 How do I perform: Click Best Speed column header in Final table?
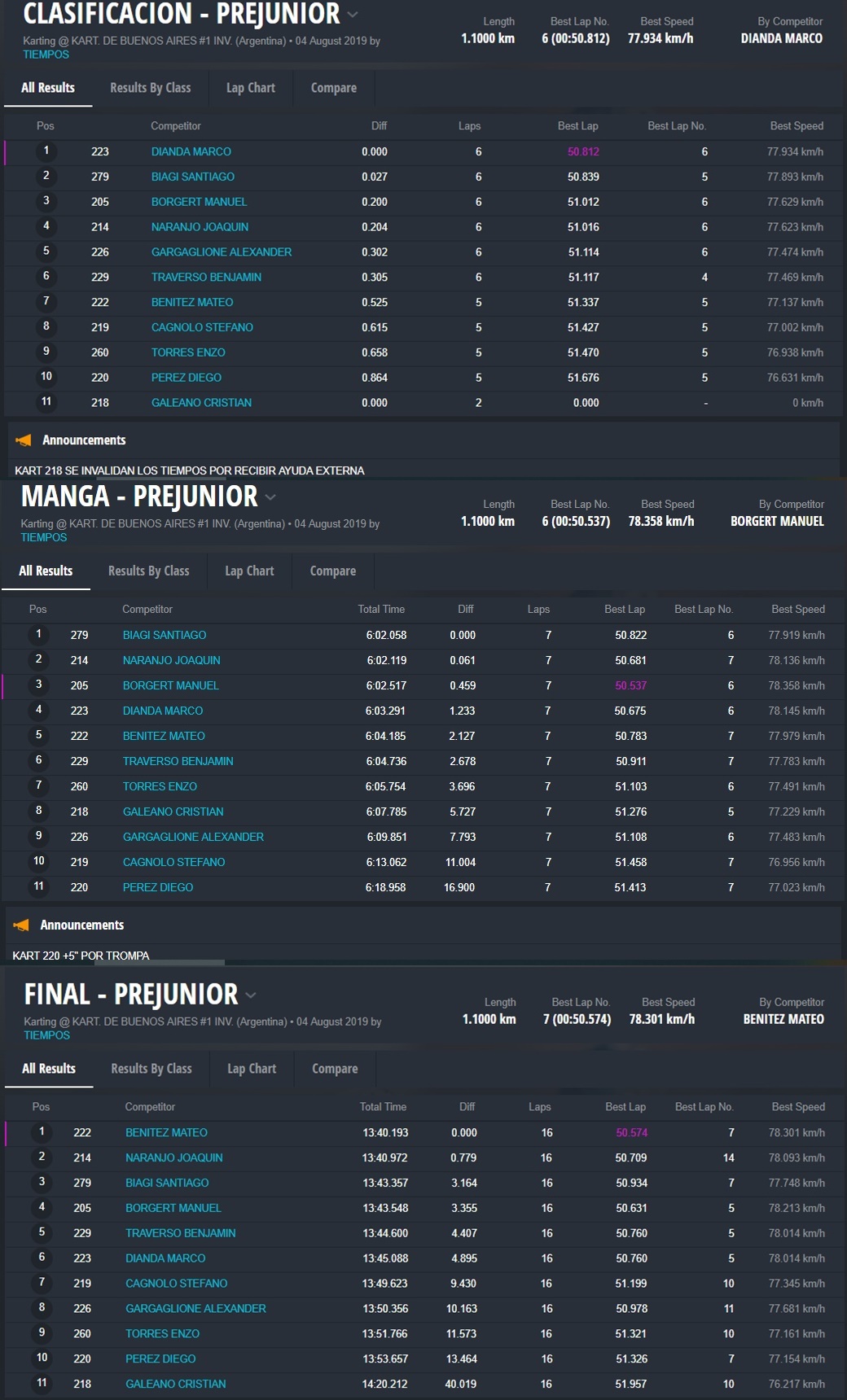tap(797, 1107)
